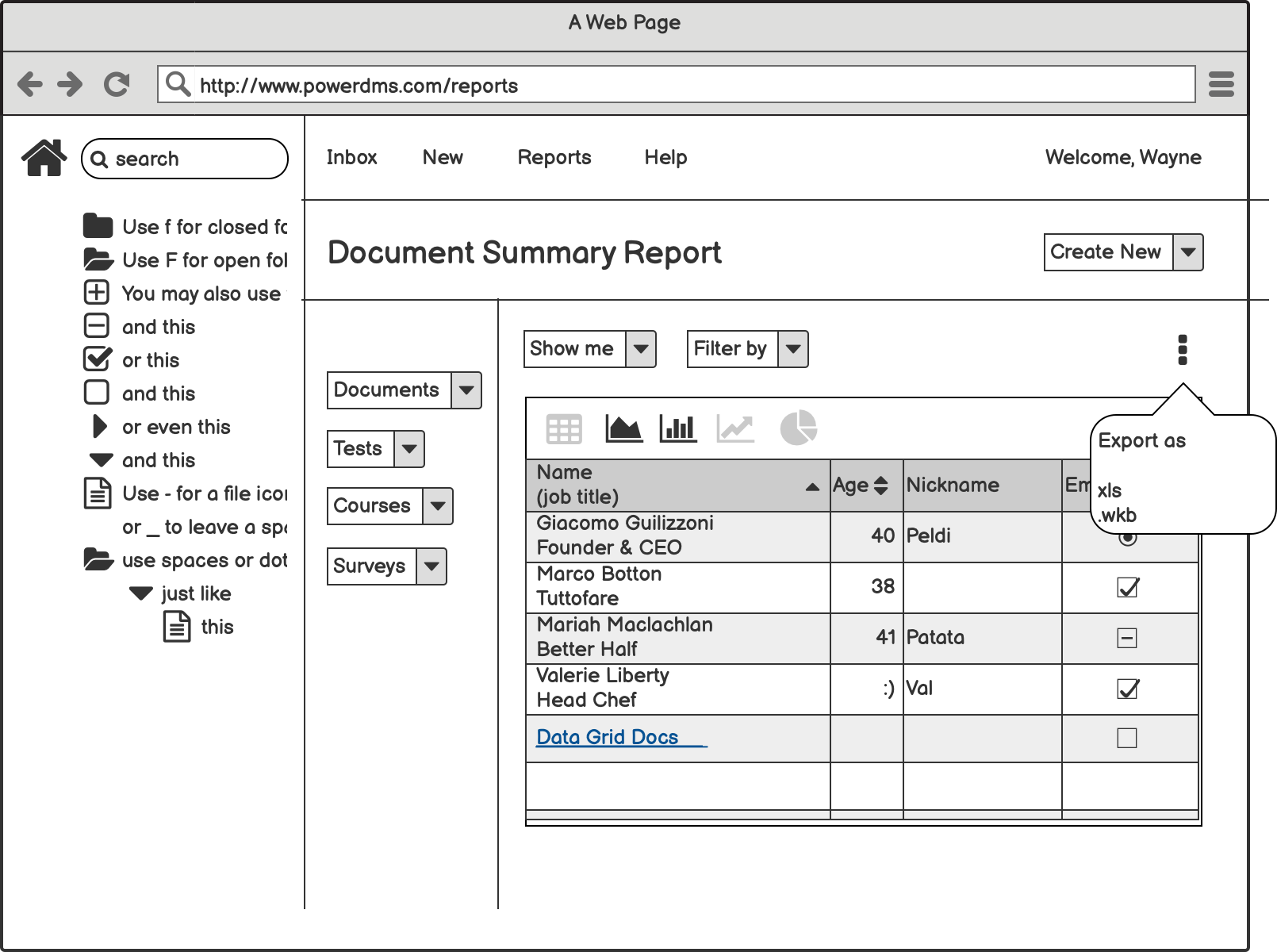1277x952 pixels.
Task: Toggle checked box beside 'or this'
Action: [x=98, y=359]
